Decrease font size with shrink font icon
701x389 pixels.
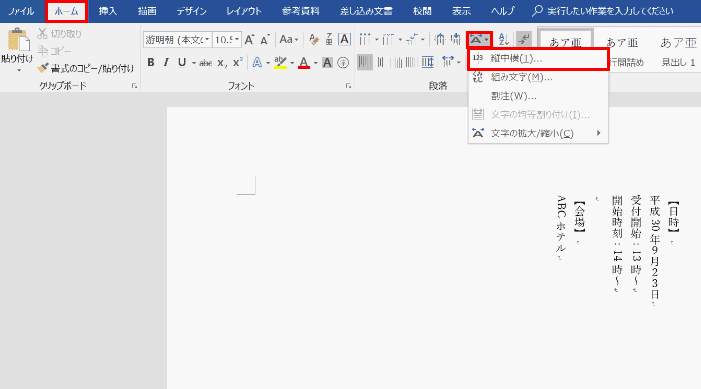click(265, 39)
